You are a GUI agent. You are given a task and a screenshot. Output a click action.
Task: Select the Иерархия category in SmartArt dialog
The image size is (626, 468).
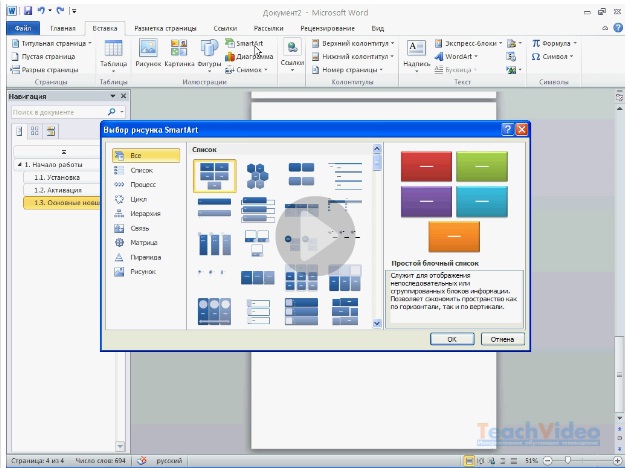pos(146,214)
